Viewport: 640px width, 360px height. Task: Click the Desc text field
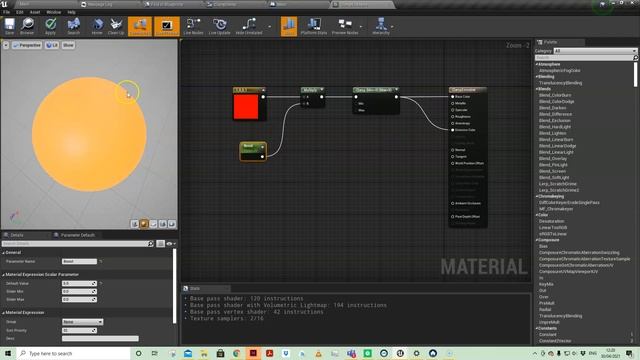100,338
